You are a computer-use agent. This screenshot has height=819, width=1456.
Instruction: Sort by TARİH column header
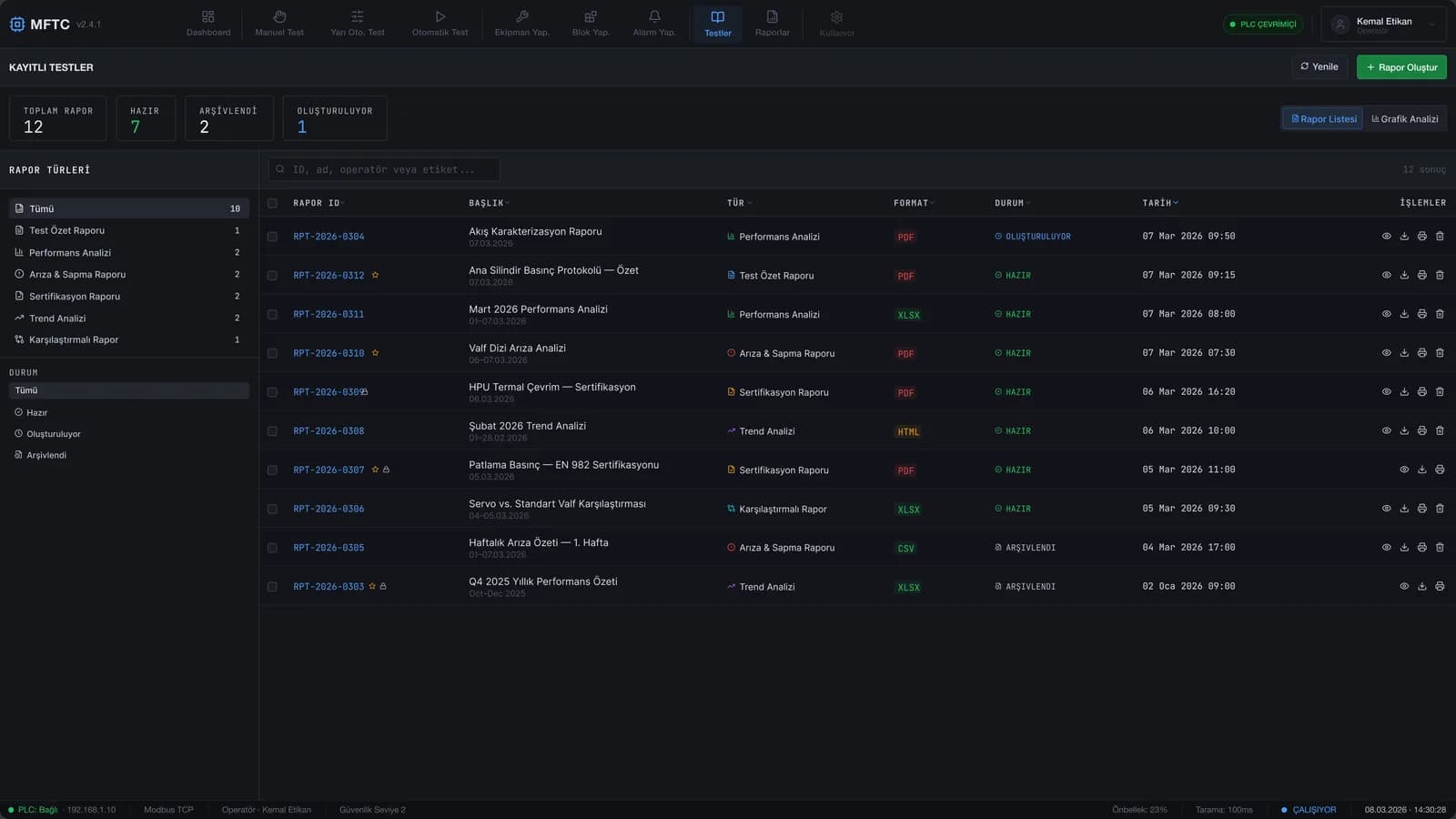coord(1160,203)
